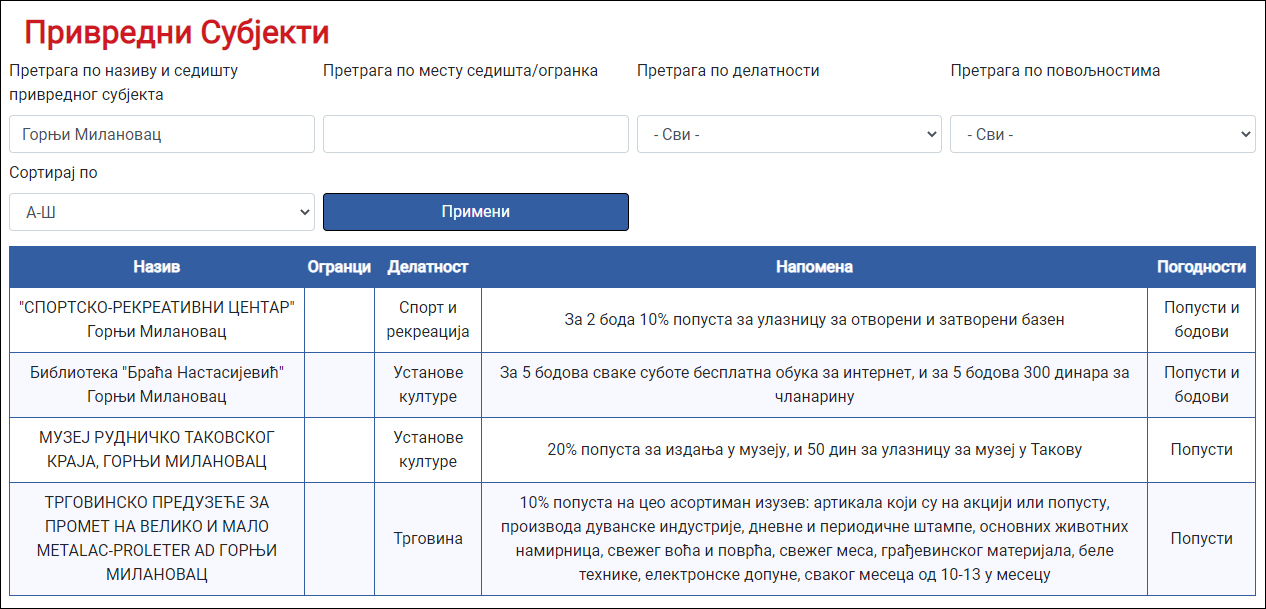Image resolution: width=1266 pixels, height=609 pixels.
Task: Click the Установе културе cell in the Музеј row
Action: [x=428, y=450]
